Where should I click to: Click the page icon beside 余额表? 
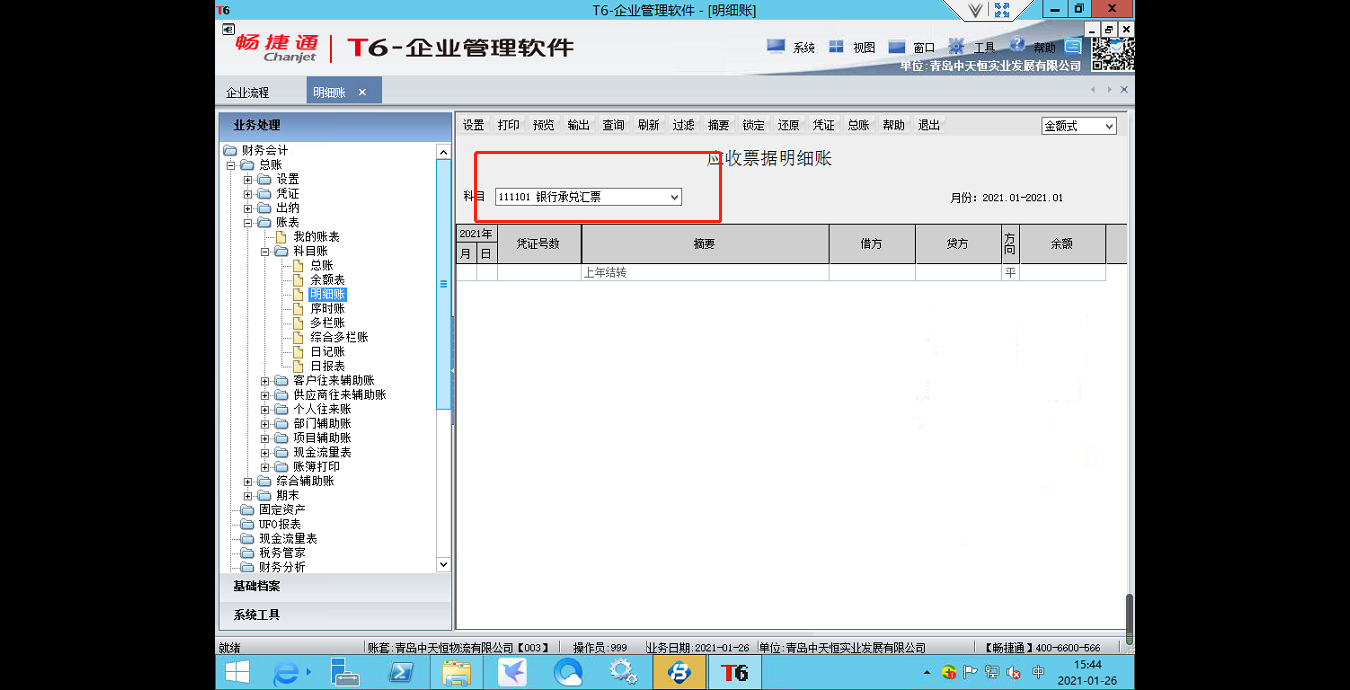coord(298,280)
